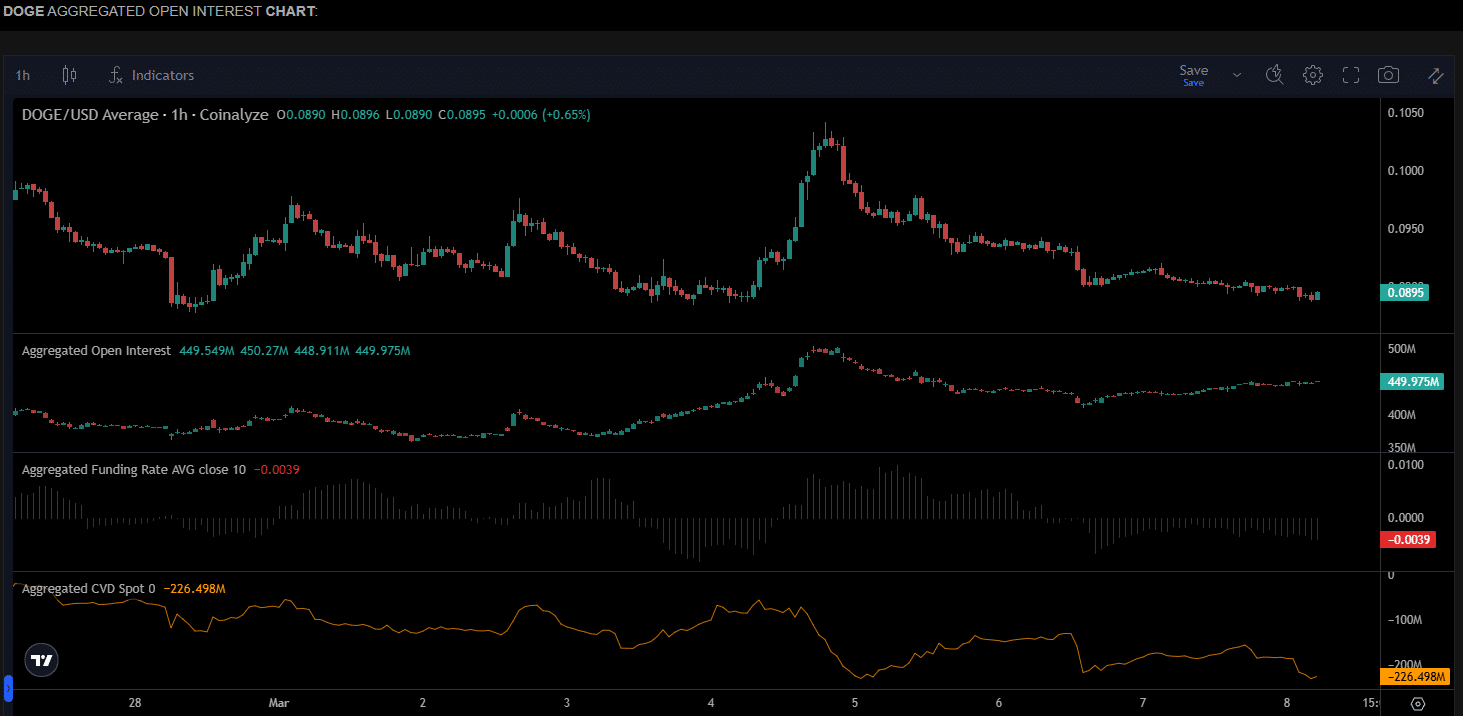Select the Aggregated Open Interest indicator label

97,351
